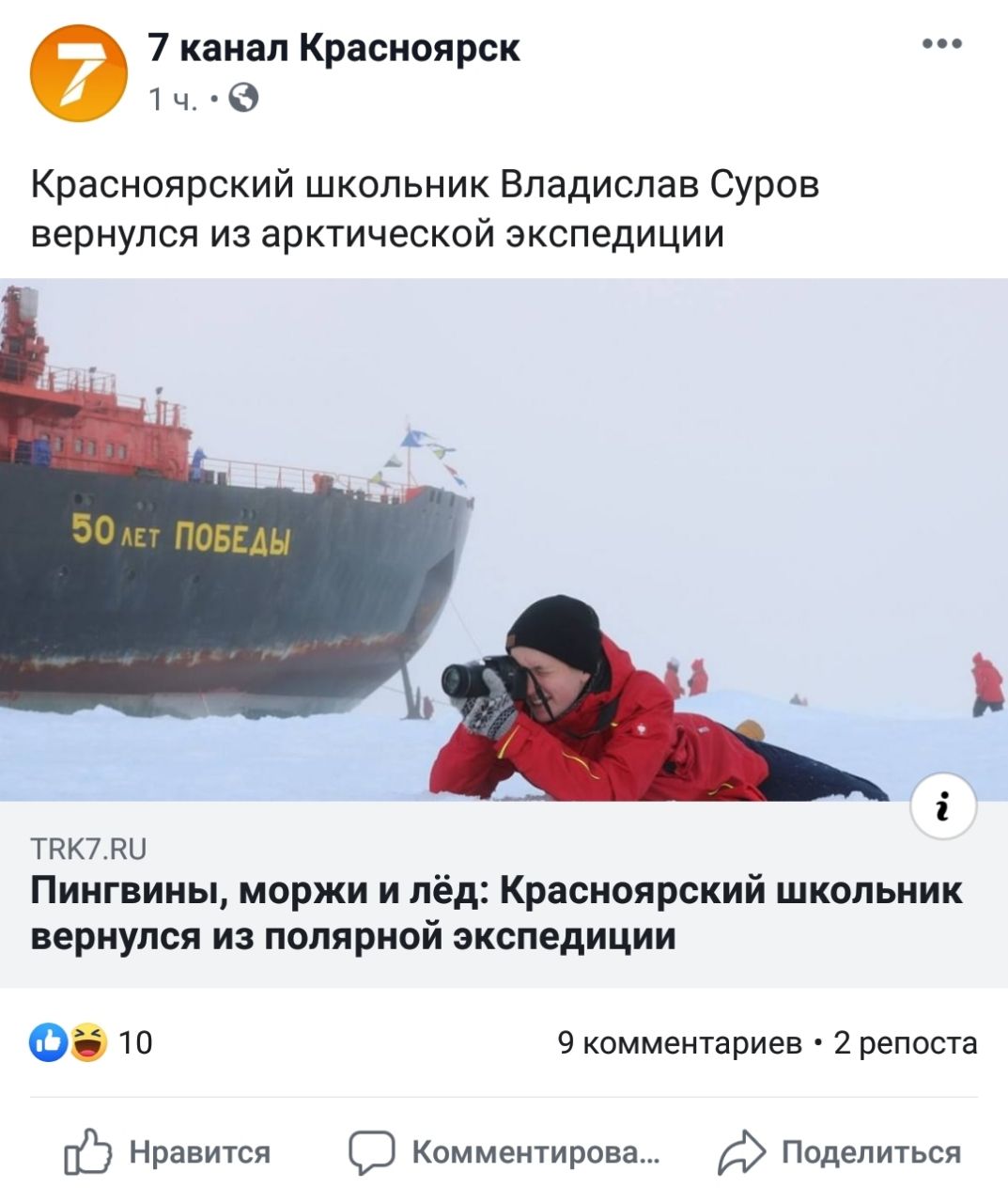Image resolution: width=1008 pixels, height=1203 pixels.
Task: View the 2 репоста list
Action: 906,1043
